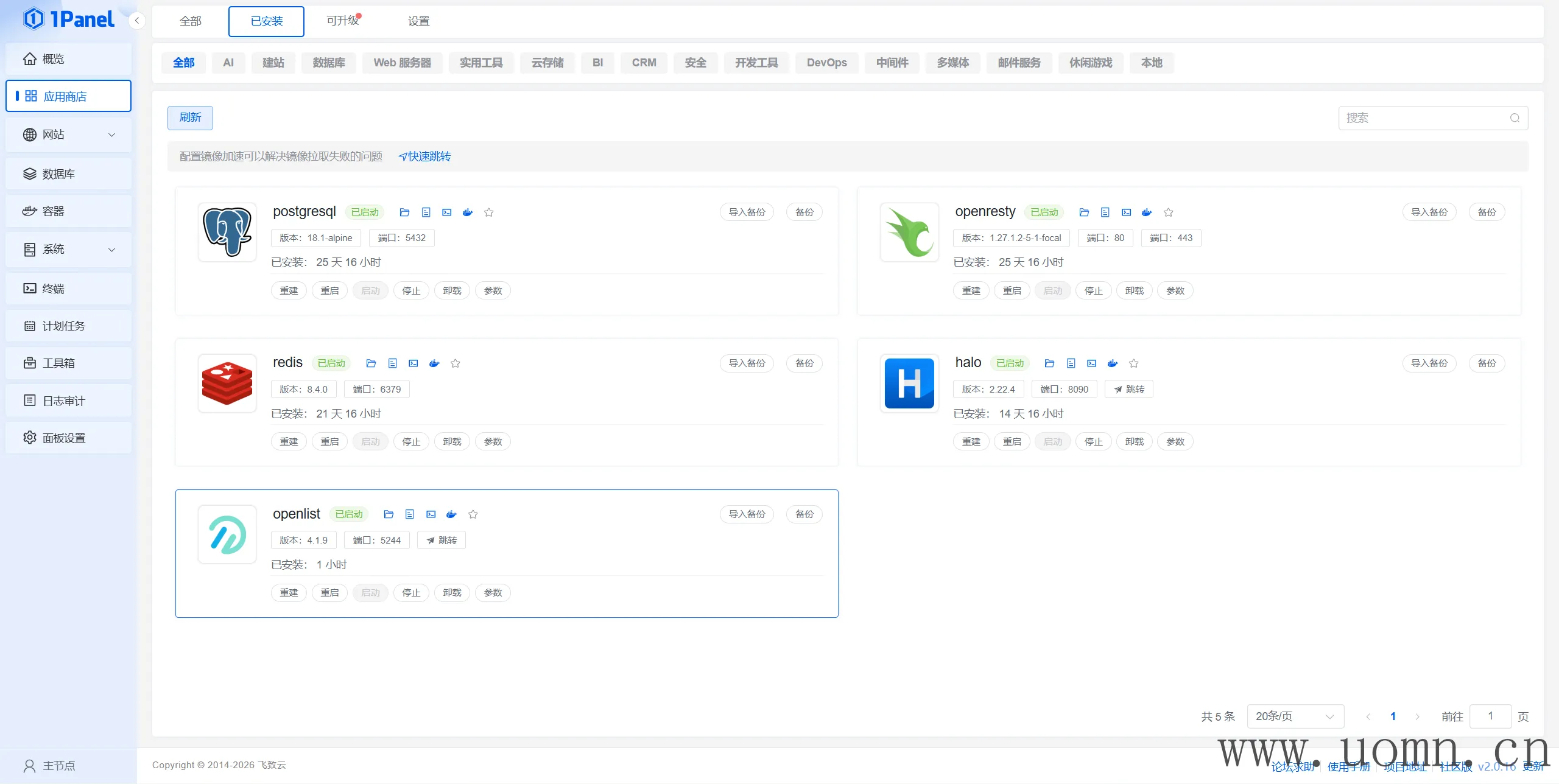Image resolution: width=1559 pixels, height=784 pixels.
Task: Click openresty docker container icon
Action: pos(1147,212)
